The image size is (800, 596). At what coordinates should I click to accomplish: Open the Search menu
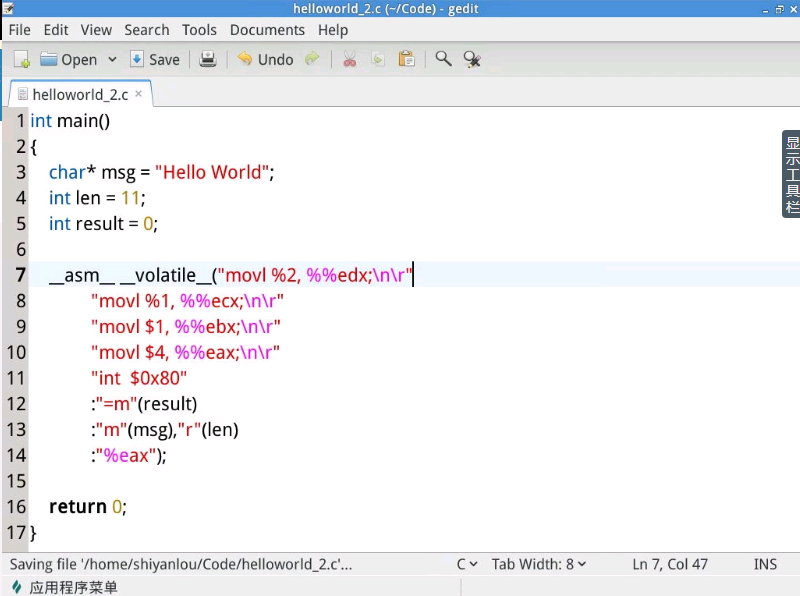pos(147,30)
